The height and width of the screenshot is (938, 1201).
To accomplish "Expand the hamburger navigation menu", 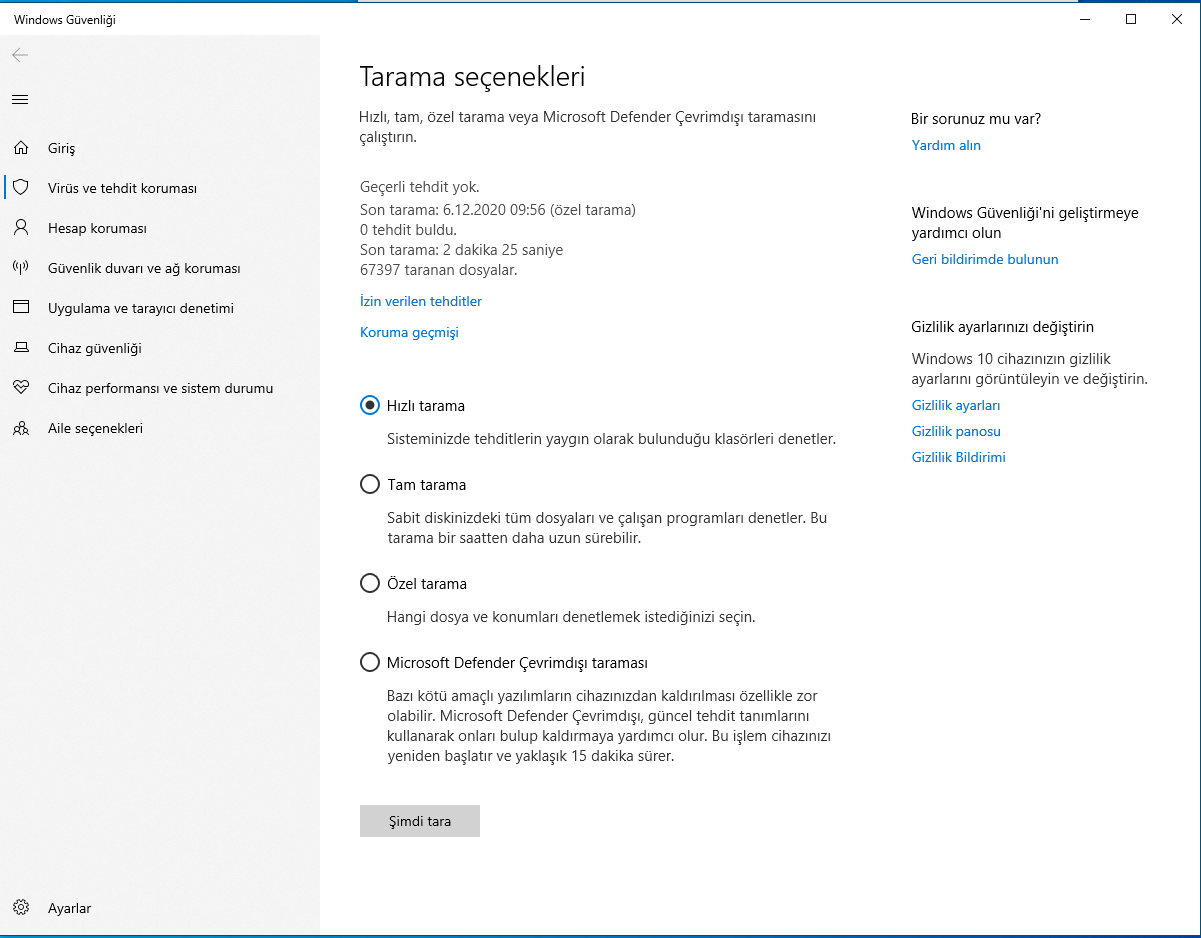I will click(20, 99).
